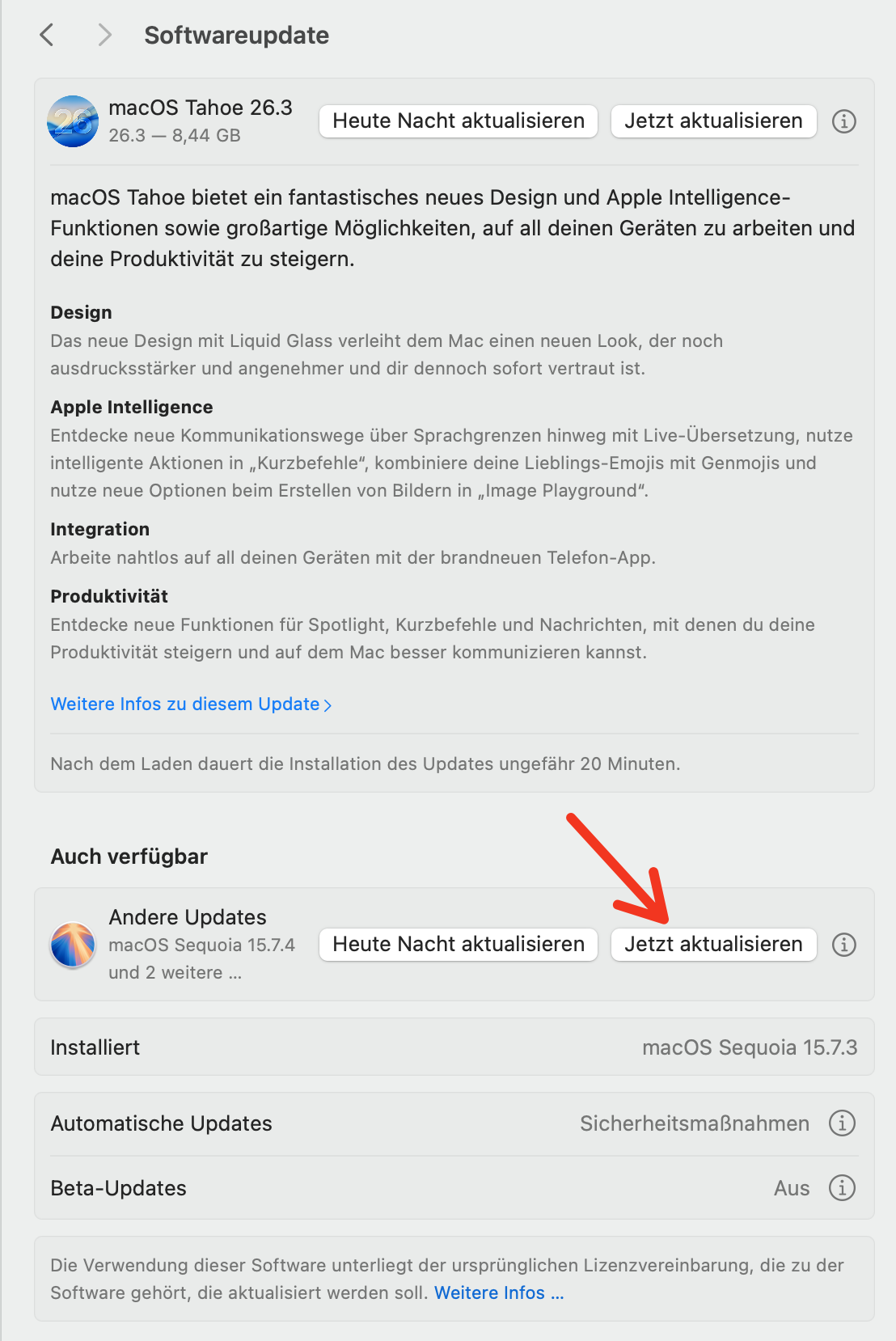Screen dimensions: 896x1341
Task: Open Weitere Infos zu diesem Update link
Action: point(191,704)
